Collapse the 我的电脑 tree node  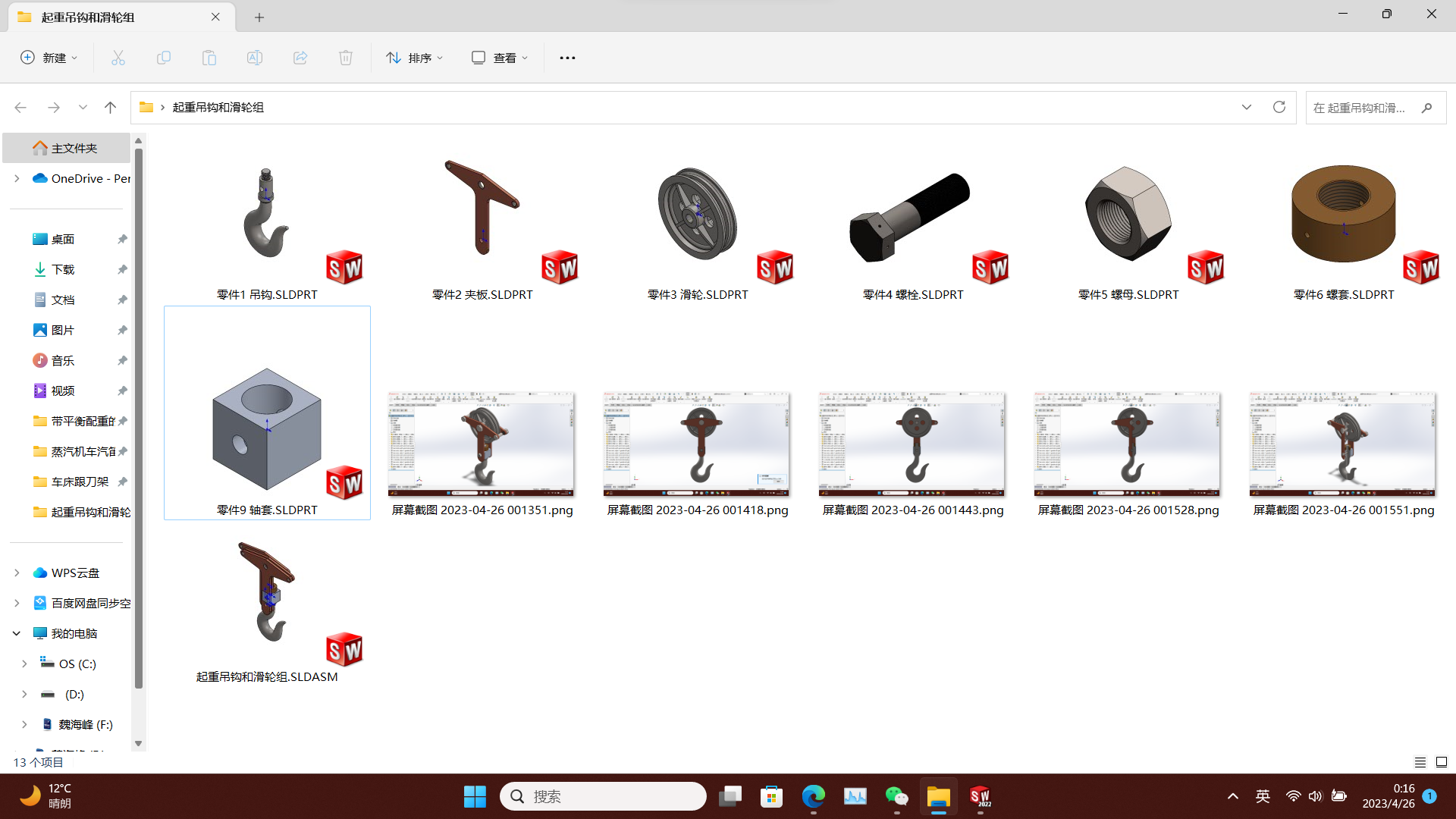coord(17,633)
